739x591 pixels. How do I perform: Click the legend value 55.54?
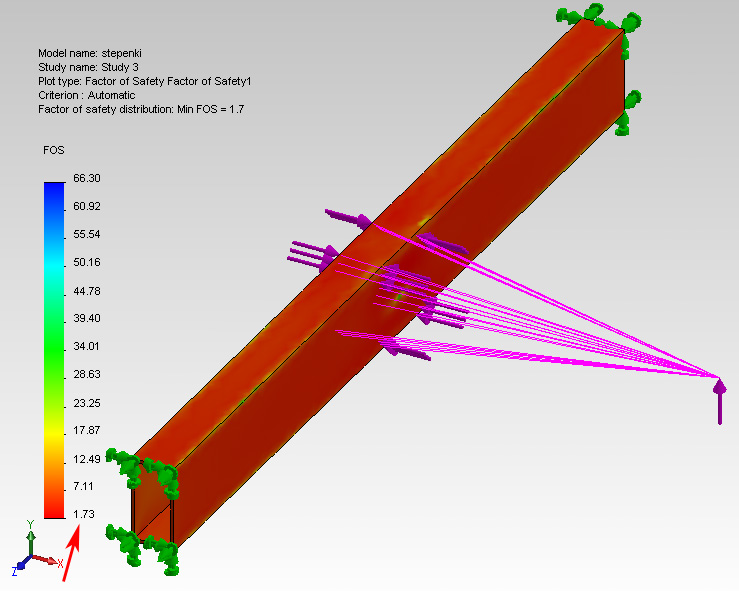click(87, 234)
